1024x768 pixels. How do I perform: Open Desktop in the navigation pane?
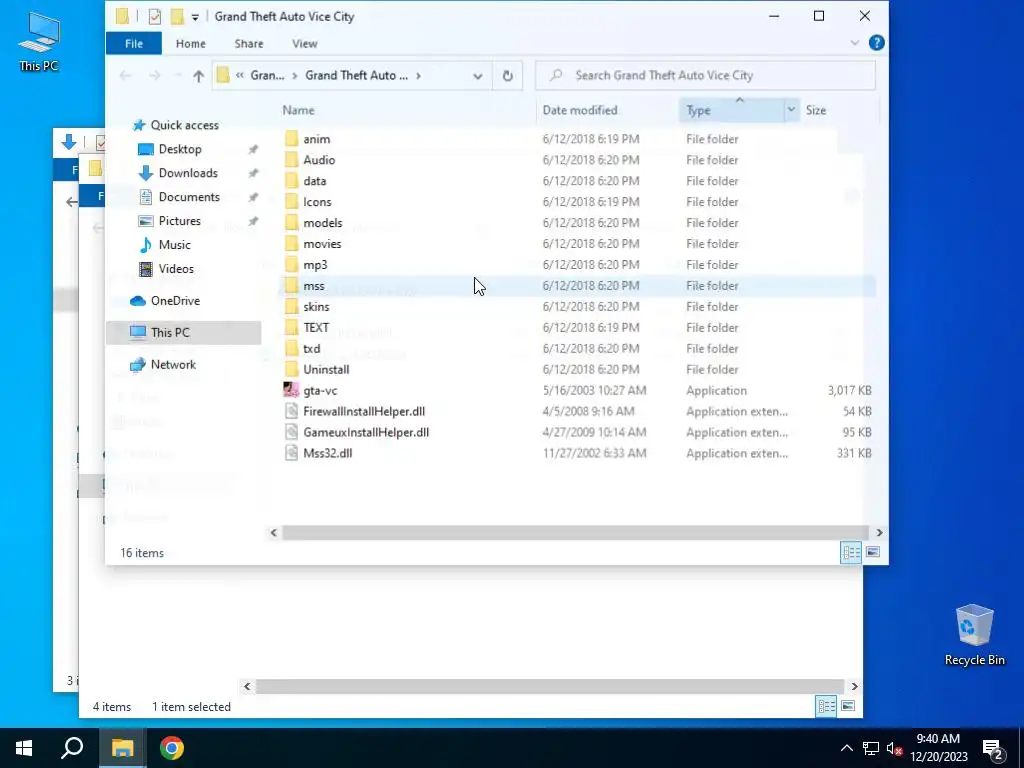(180, 149)
